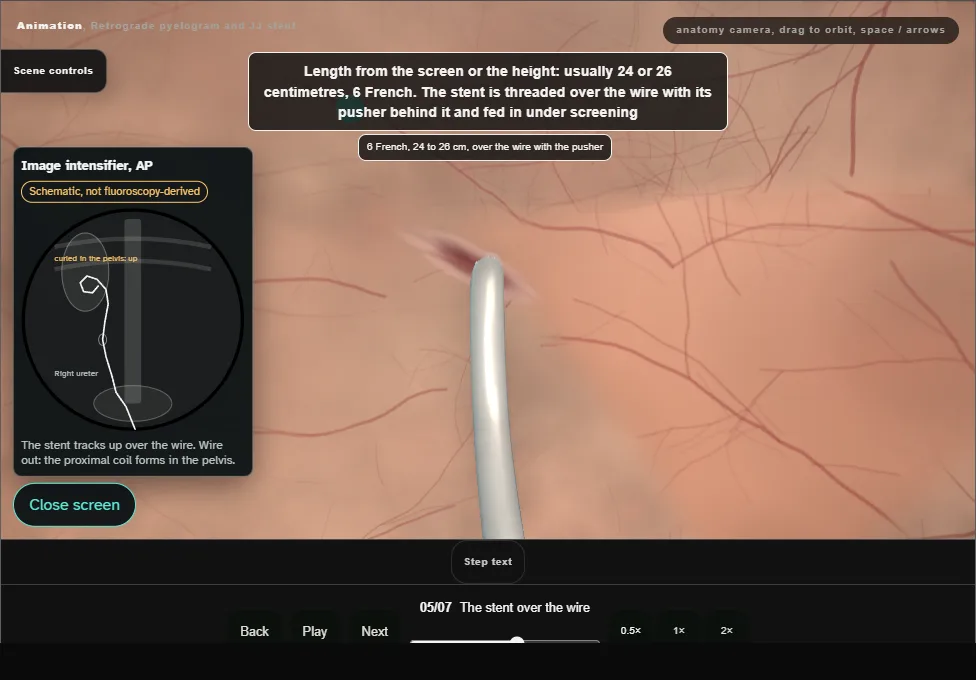Click the small circle marker on ureter line
Viewport: 976px width, 680px height.
[103, 339]
